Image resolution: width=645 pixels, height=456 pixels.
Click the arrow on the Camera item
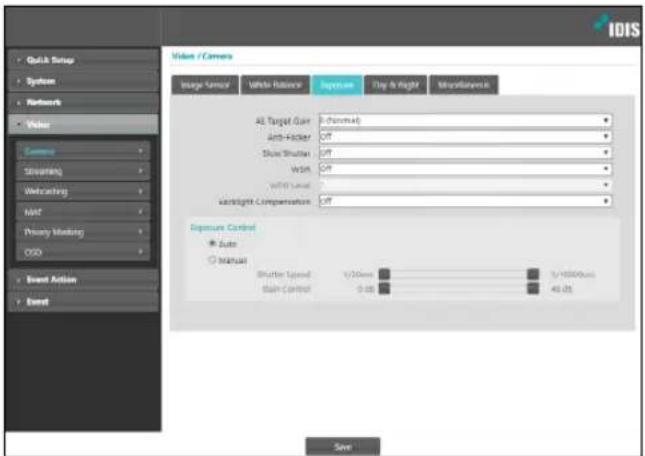[140, 151]
